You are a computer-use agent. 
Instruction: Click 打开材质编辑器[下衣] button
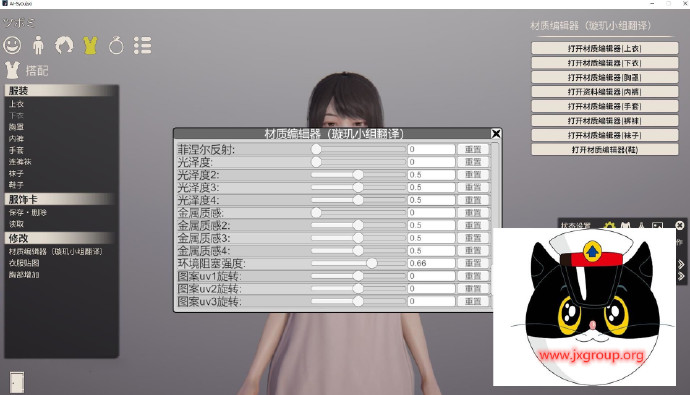[x=605, y=63]
